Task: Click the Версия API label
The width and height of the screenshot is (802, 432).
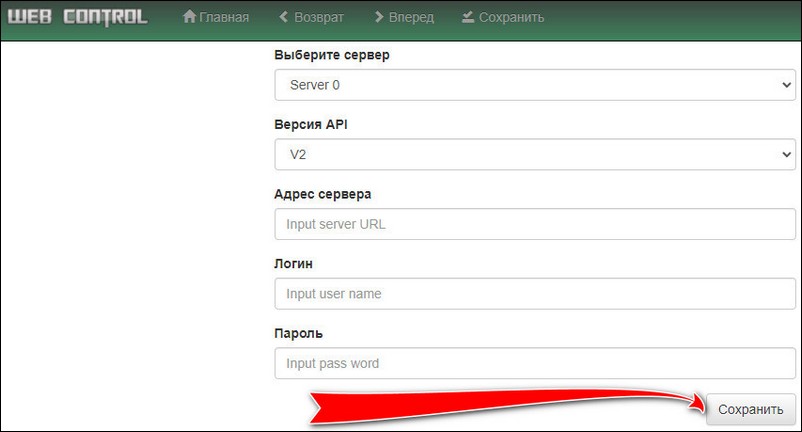Action: coord(310,124)
